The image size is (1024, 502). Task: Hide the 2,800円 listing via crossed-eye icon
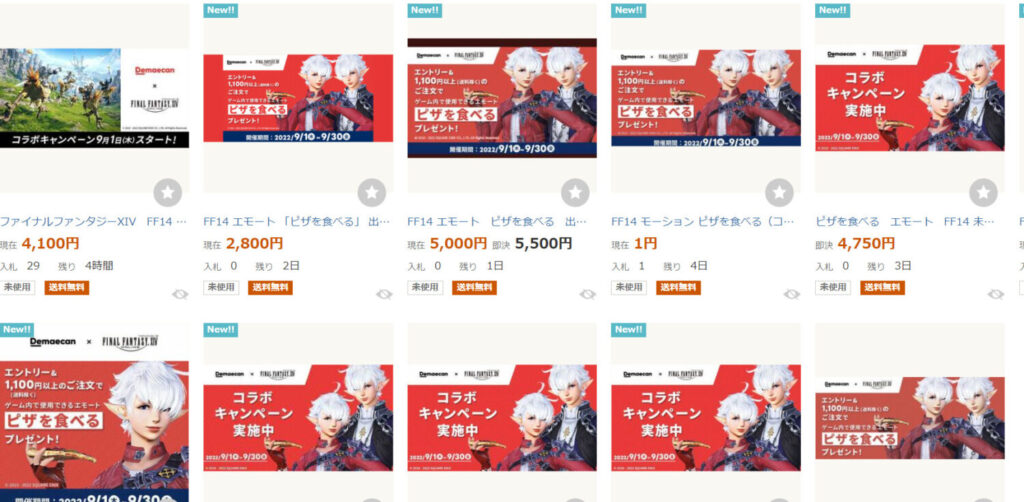coord(384,294)
